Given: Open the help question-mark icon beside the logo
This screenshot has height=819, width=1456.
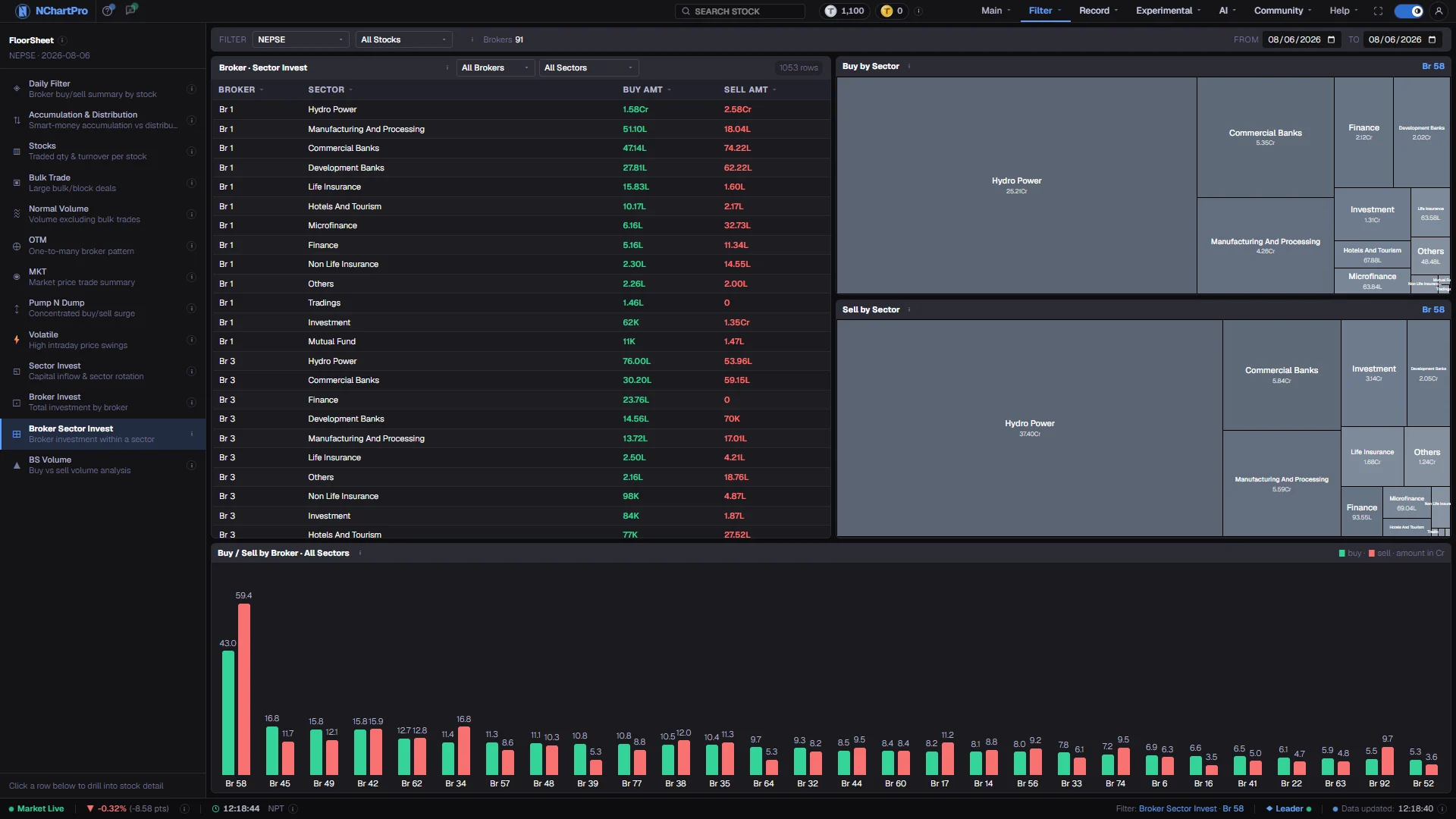Looking at the screenshot, I should 108,11.
